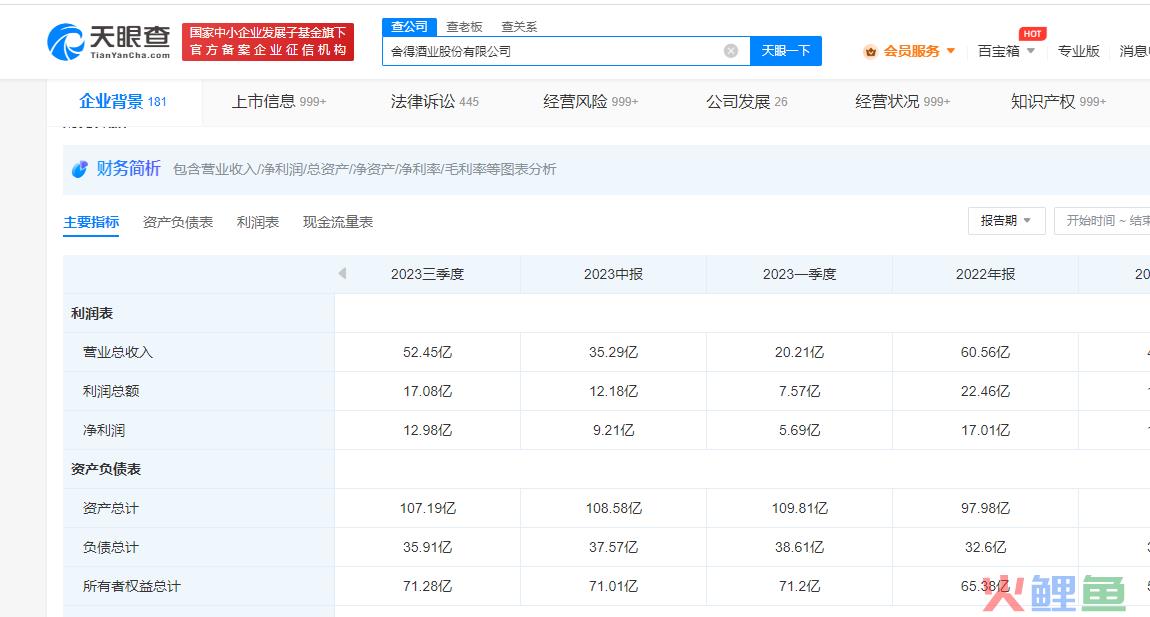Click the 71.28亿 owners' equity cell
Screen dimensions: 1150x617
428,585
